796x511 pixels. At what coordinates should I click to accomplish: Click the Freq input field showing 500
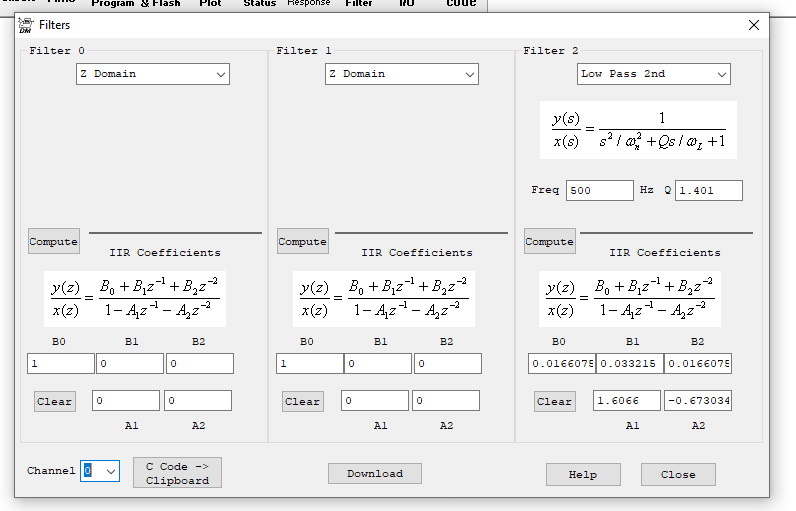600,190
